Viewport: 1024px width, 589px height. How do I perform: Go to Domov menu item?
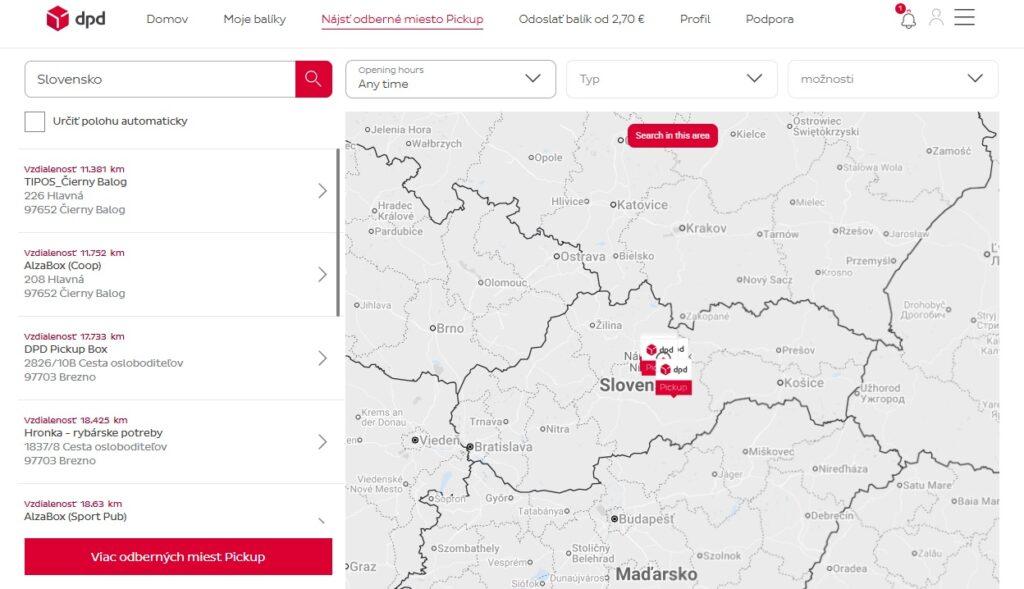click(167, 19)
